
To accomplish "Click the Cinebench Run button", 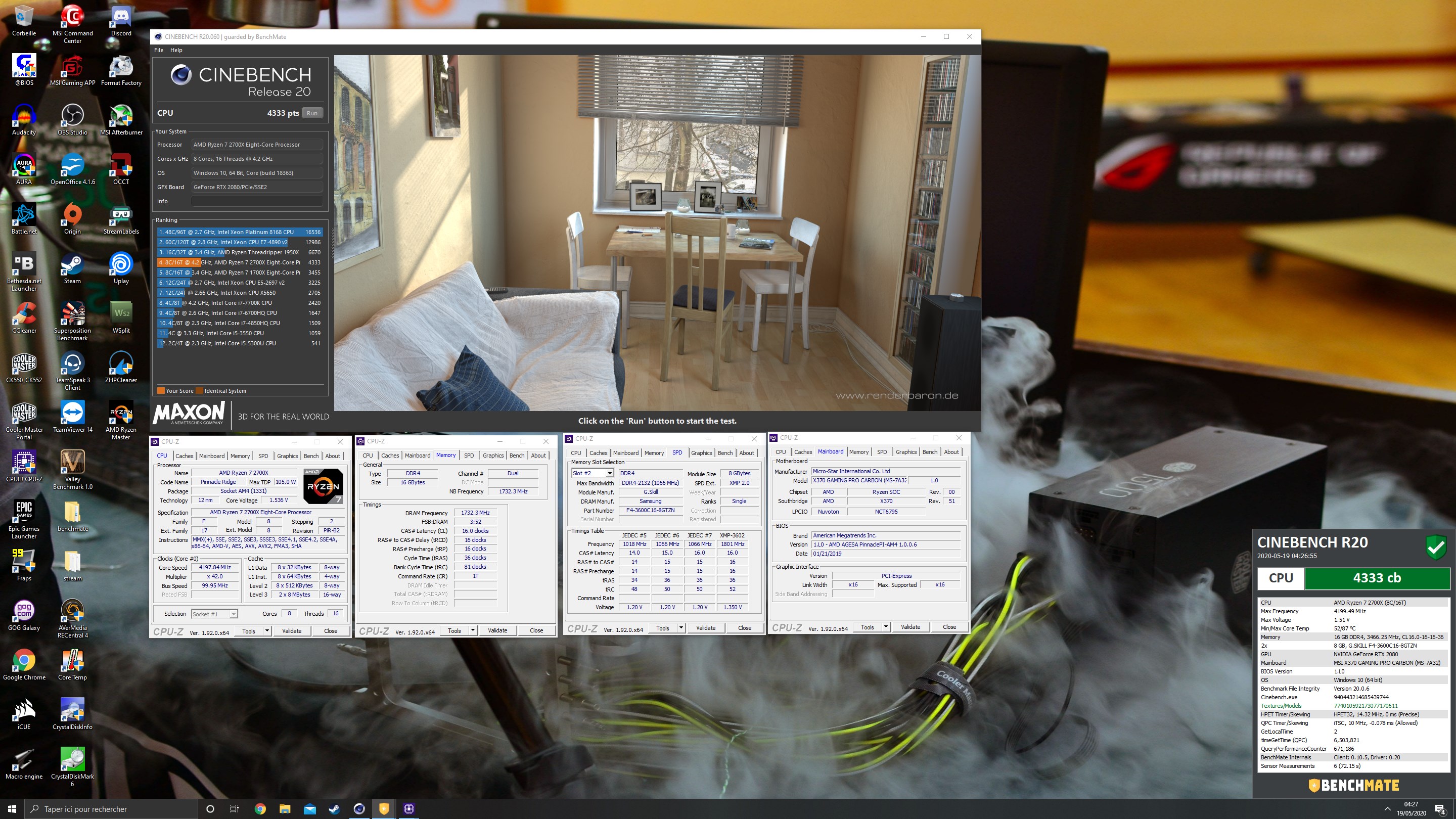I will point(312,113).
